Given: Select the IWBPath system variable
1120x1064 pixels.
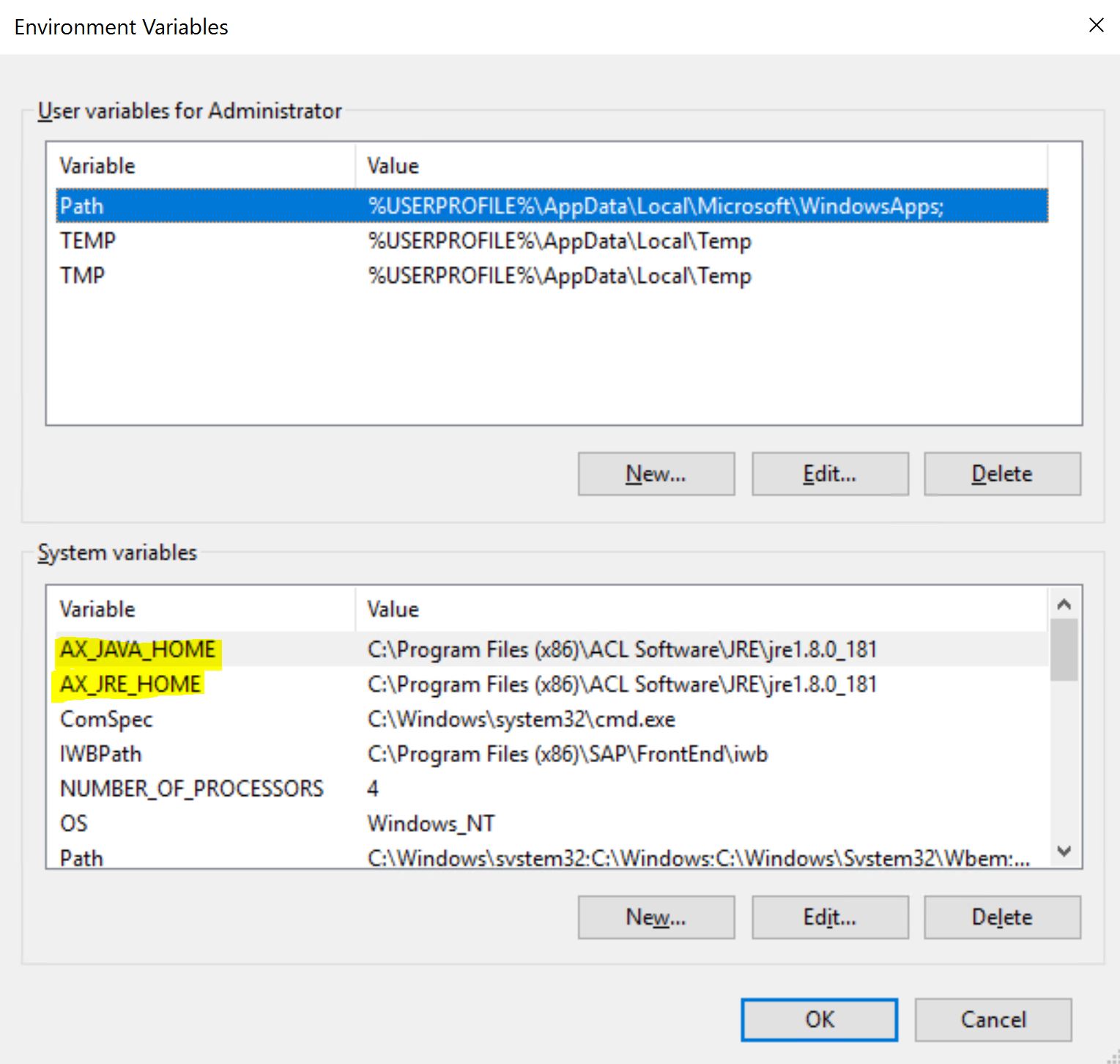Looking at the screenshot, I should tap(293, 753).
